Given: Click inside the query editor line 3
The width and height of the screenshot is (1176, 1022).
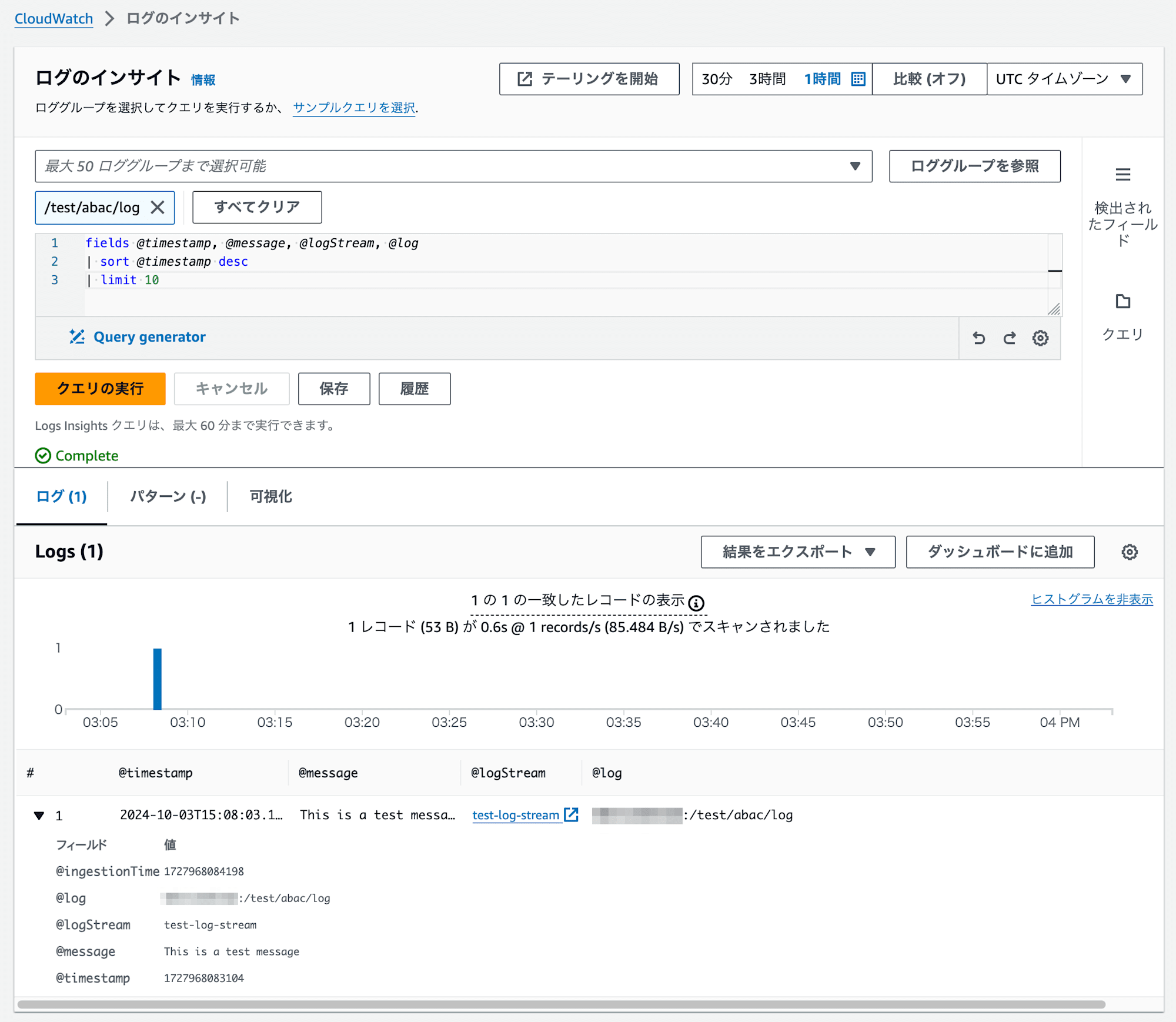Looking at the screenshot, I should click(566, 280).
